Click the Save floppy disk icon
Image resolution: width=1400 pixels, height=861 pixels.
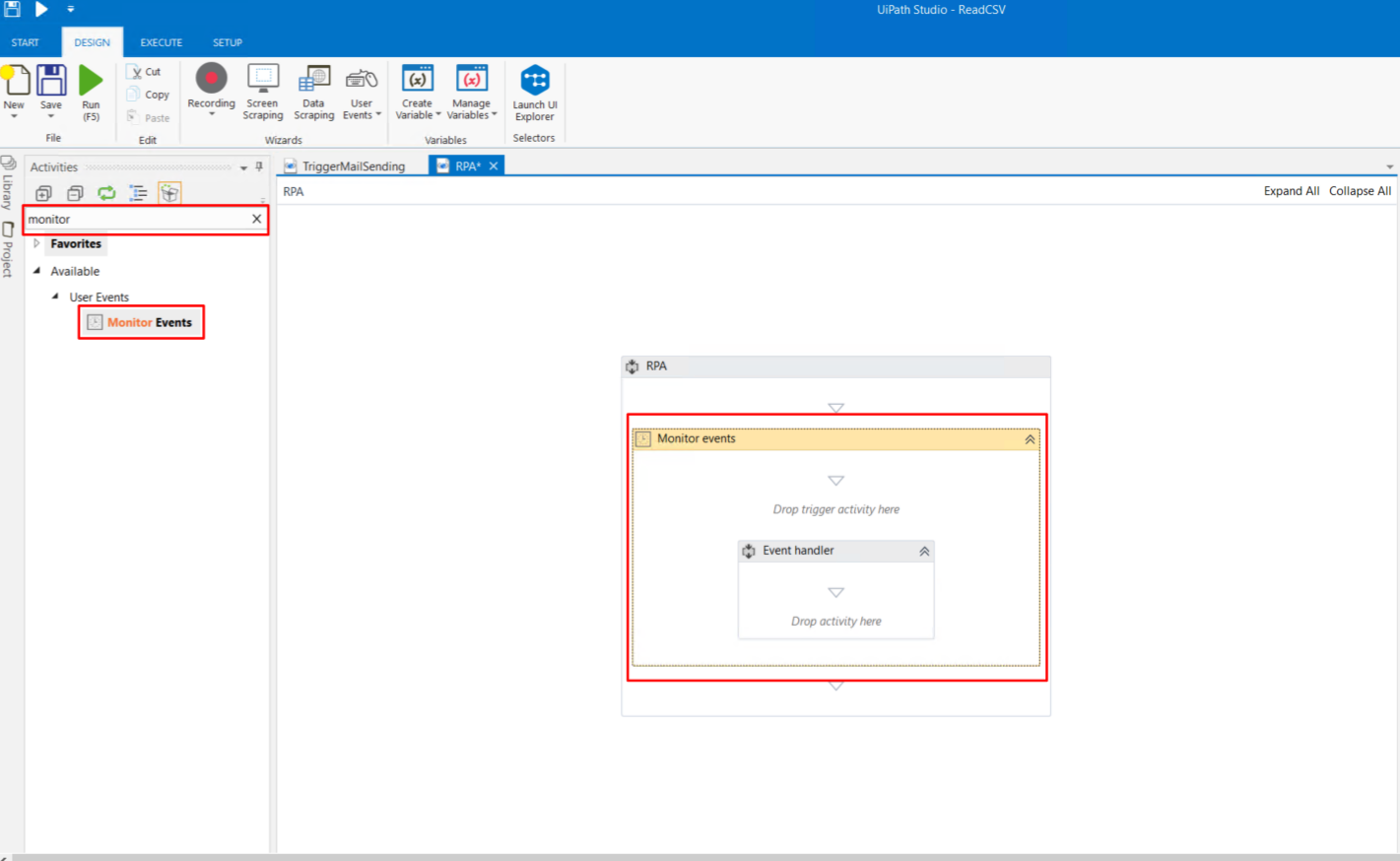pyautogui.click(x=51, y=80)
